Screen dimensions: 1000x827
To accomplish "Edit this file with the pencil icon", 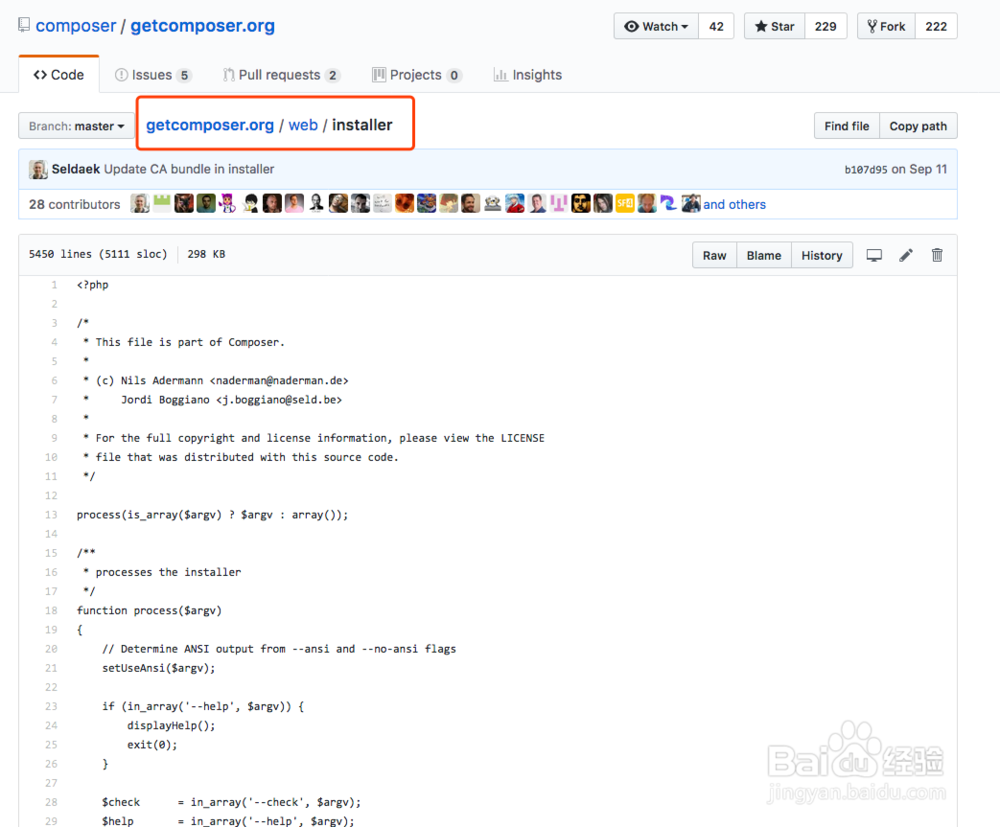I will coord(905,255).
